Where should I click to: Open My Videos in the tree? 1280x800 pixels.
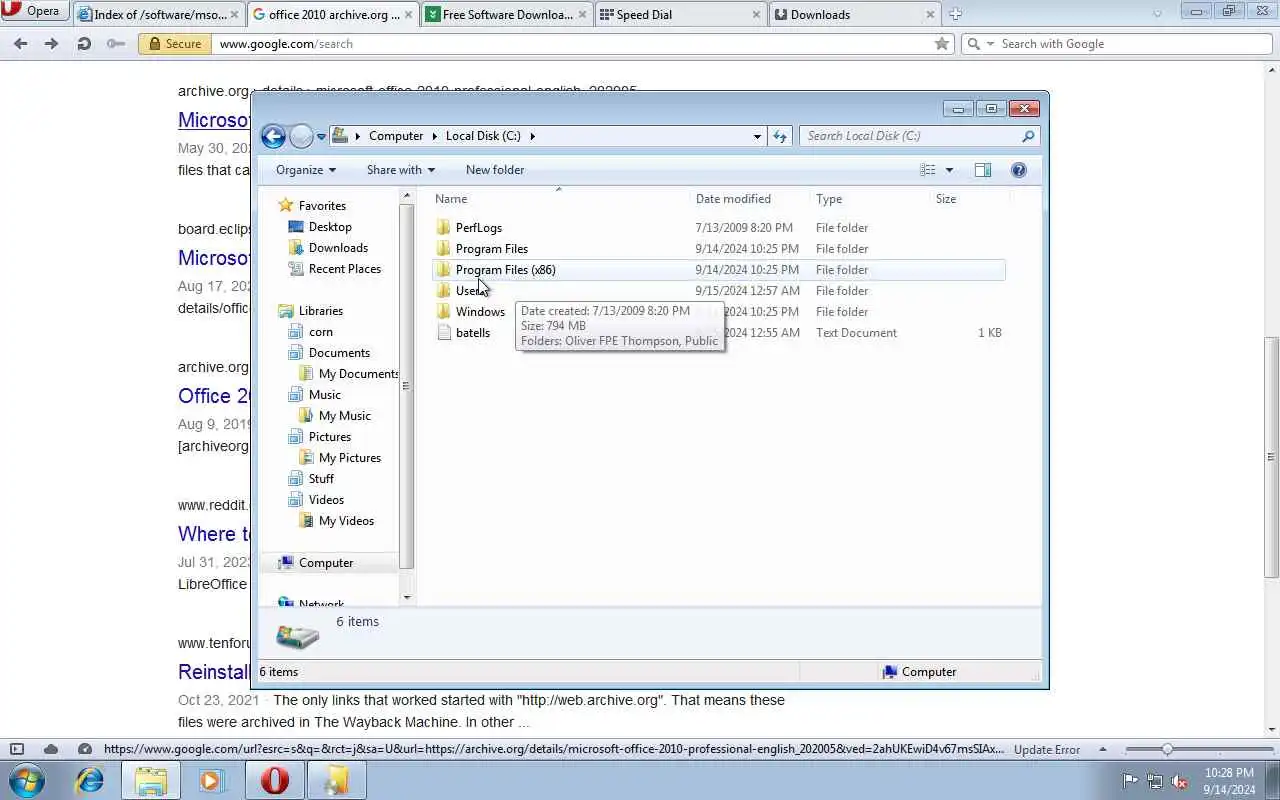346,521
